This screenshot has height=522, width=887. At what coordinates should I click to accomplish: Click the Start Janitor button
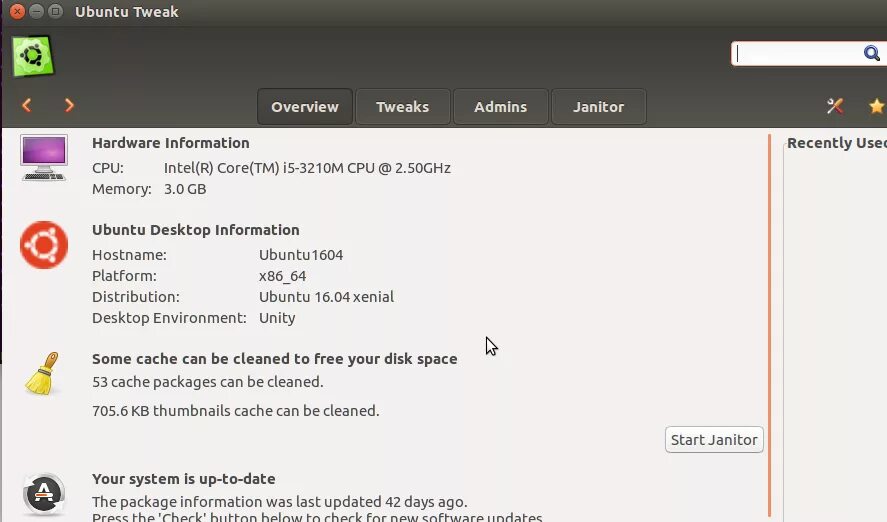(x=714, y=439)
